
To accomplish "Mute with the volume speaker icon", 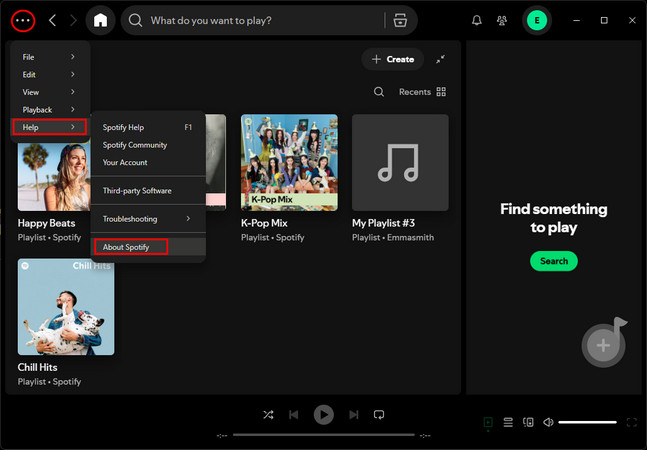I will coord(548,422).
